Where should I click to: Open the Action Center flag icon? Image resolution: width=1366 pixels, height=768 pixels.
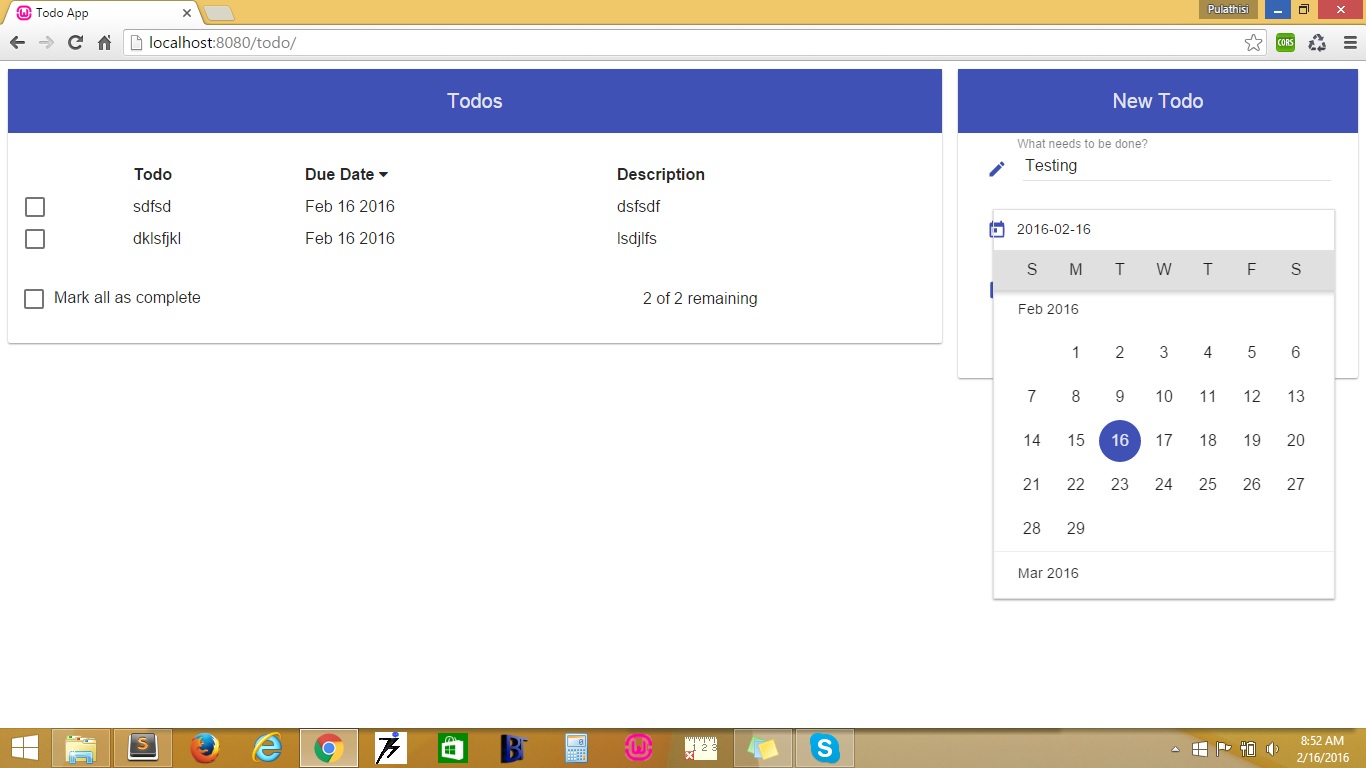tap(1223, 749)
